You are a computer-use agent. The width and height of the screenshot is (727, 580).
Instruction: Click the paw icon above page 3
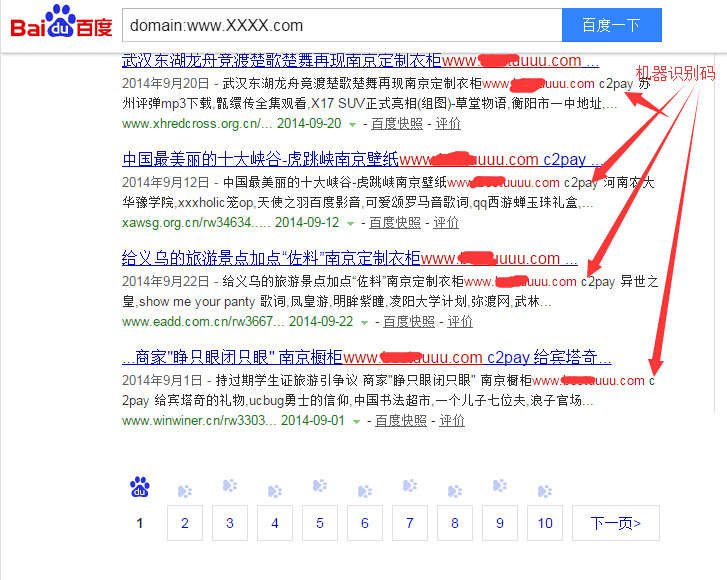(229, 487)
